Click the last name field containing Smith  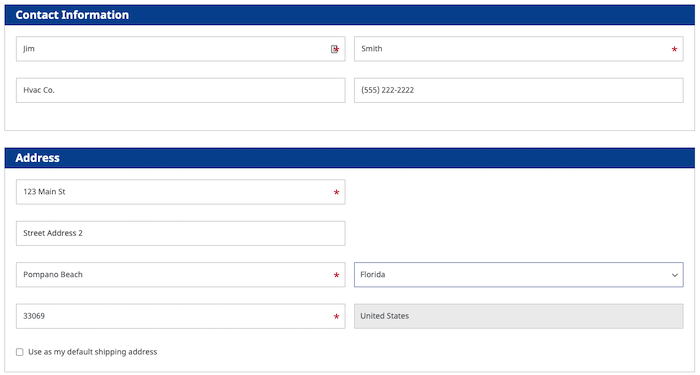[x=518, y=49]
